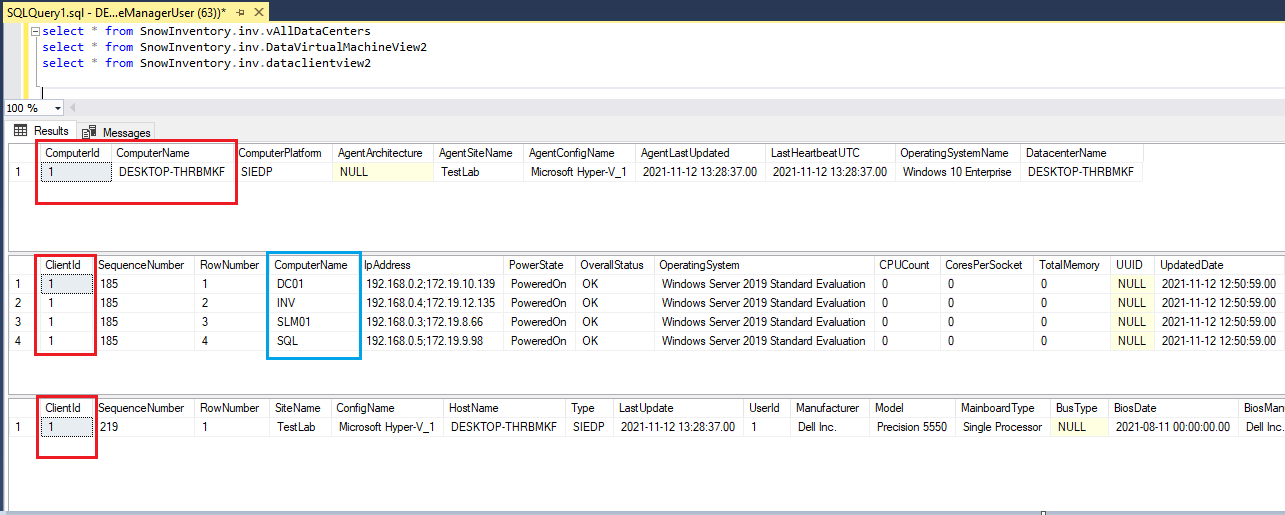This screenshot has width=1285, height=515.
Task: Click the MainboardType column header
Action: (1004, 408)
